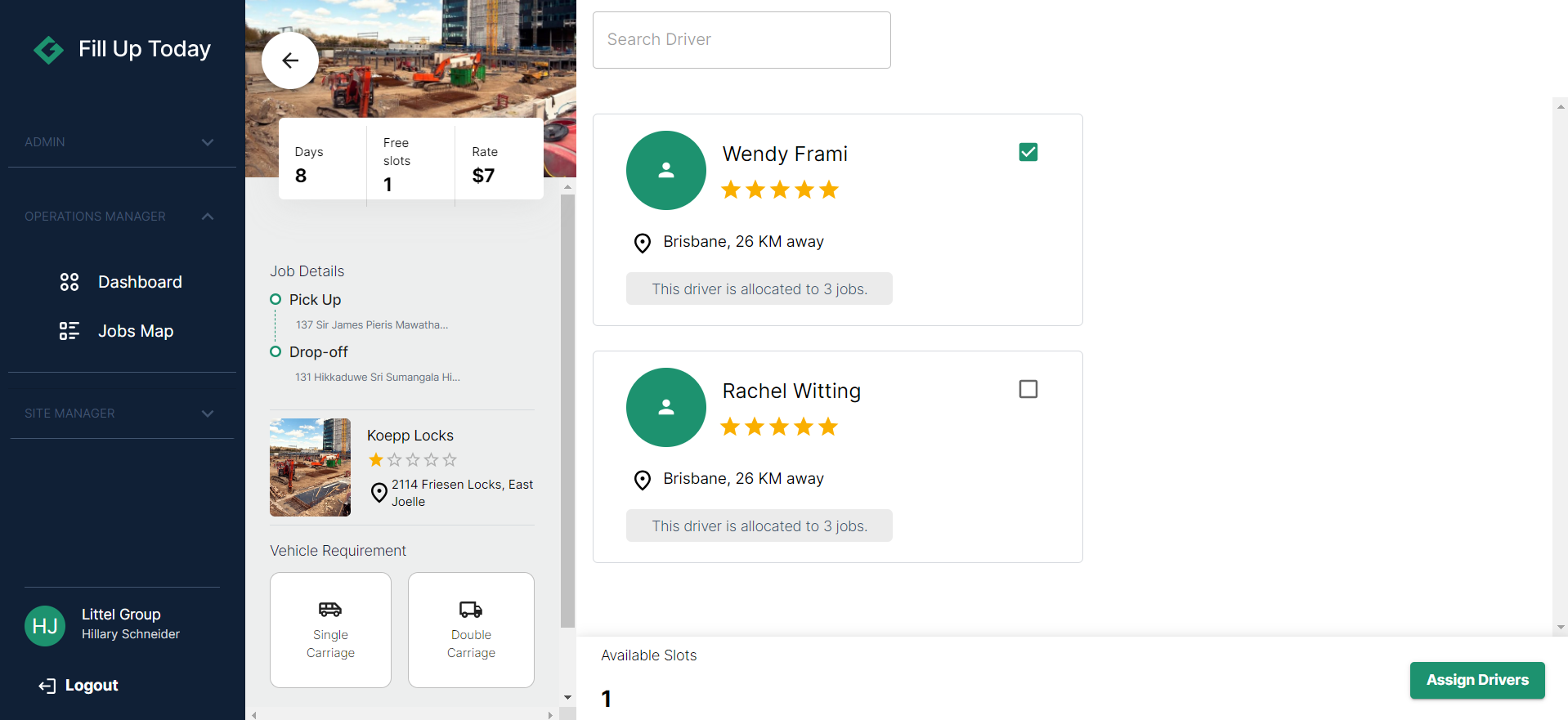Go back with the arrow button
Viewport: 1568px width, 720px height.
290,60
